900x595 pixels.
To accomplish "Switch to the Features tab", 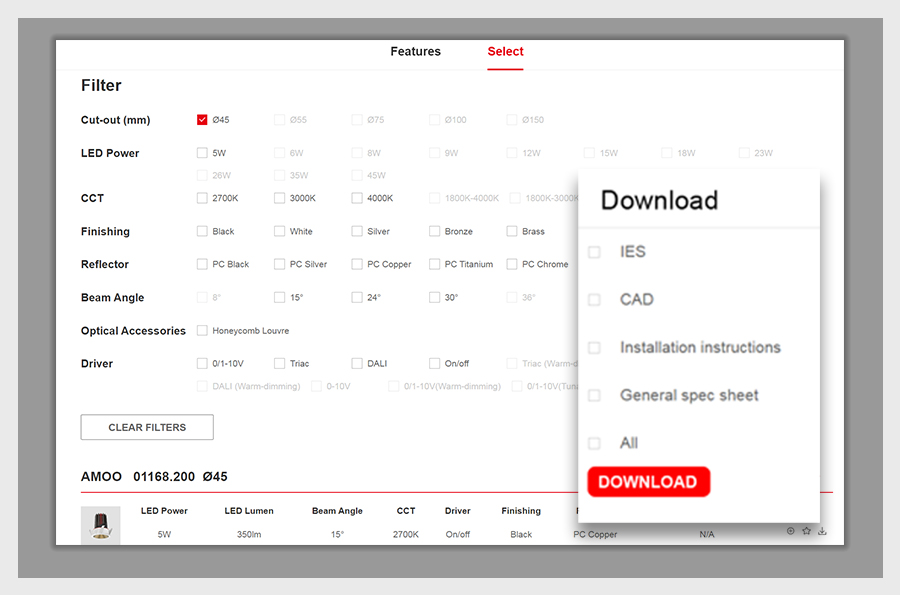I will pos(416,52).
